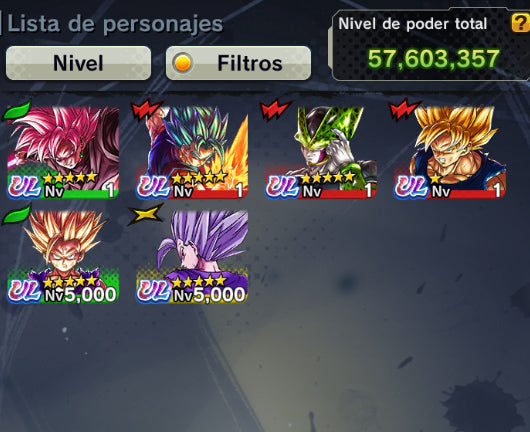Click the red lightning element icon on Vegito

point(146,110)
